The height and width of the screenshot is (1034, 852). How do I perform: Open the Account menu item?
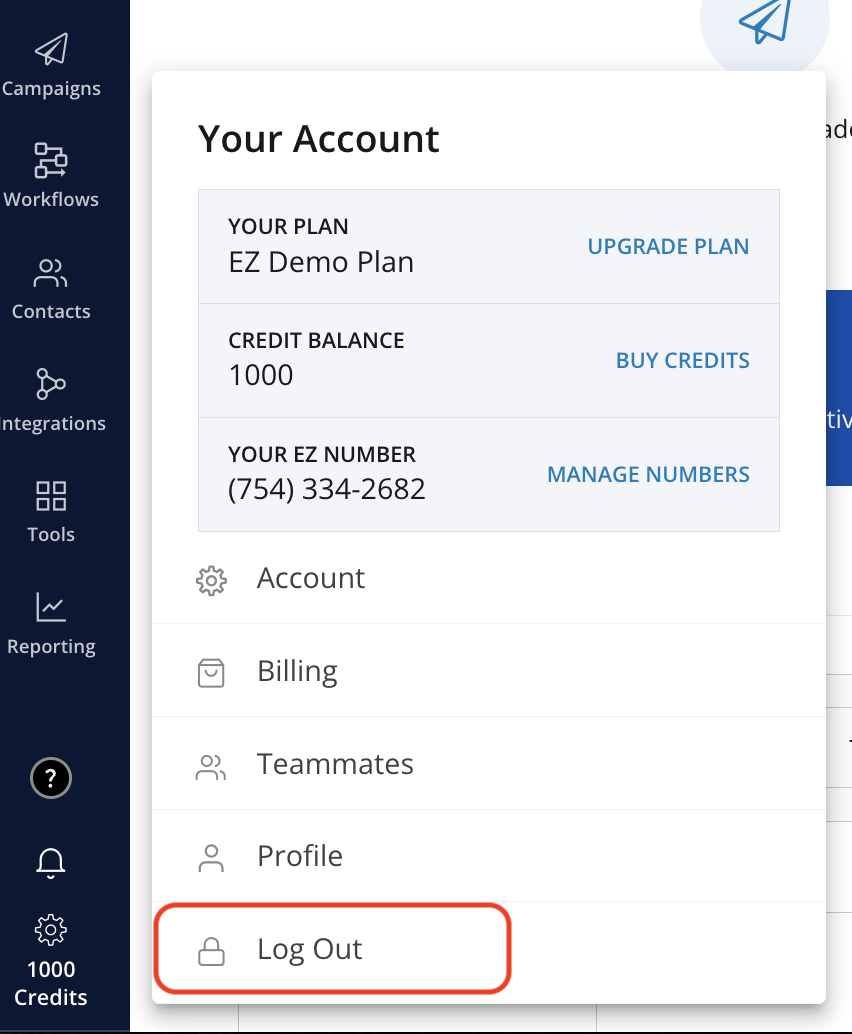click(x=489, y=578)
